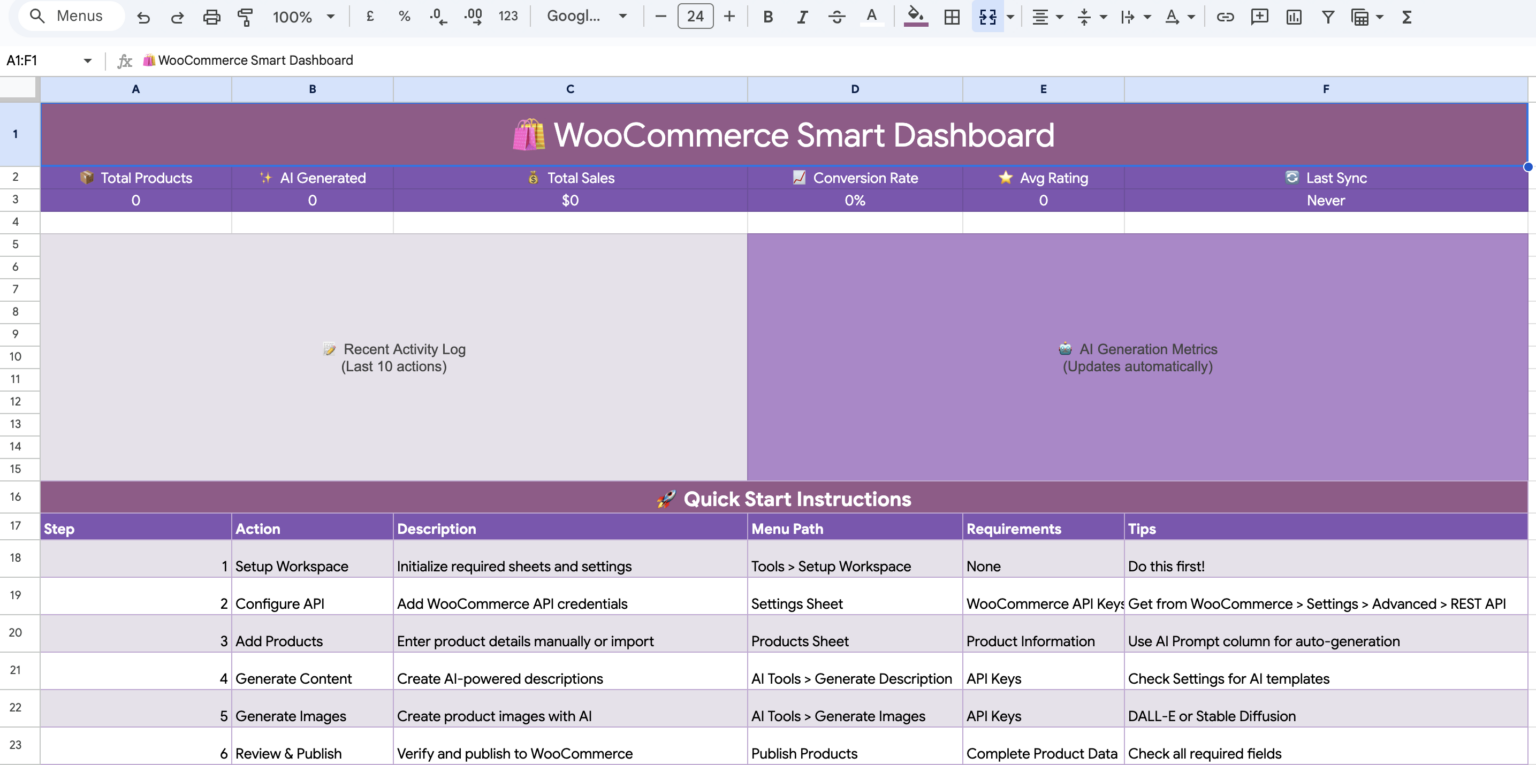The image size is (1536, 765).
Task: Increase decimal places icon
Action: [473, 17]
